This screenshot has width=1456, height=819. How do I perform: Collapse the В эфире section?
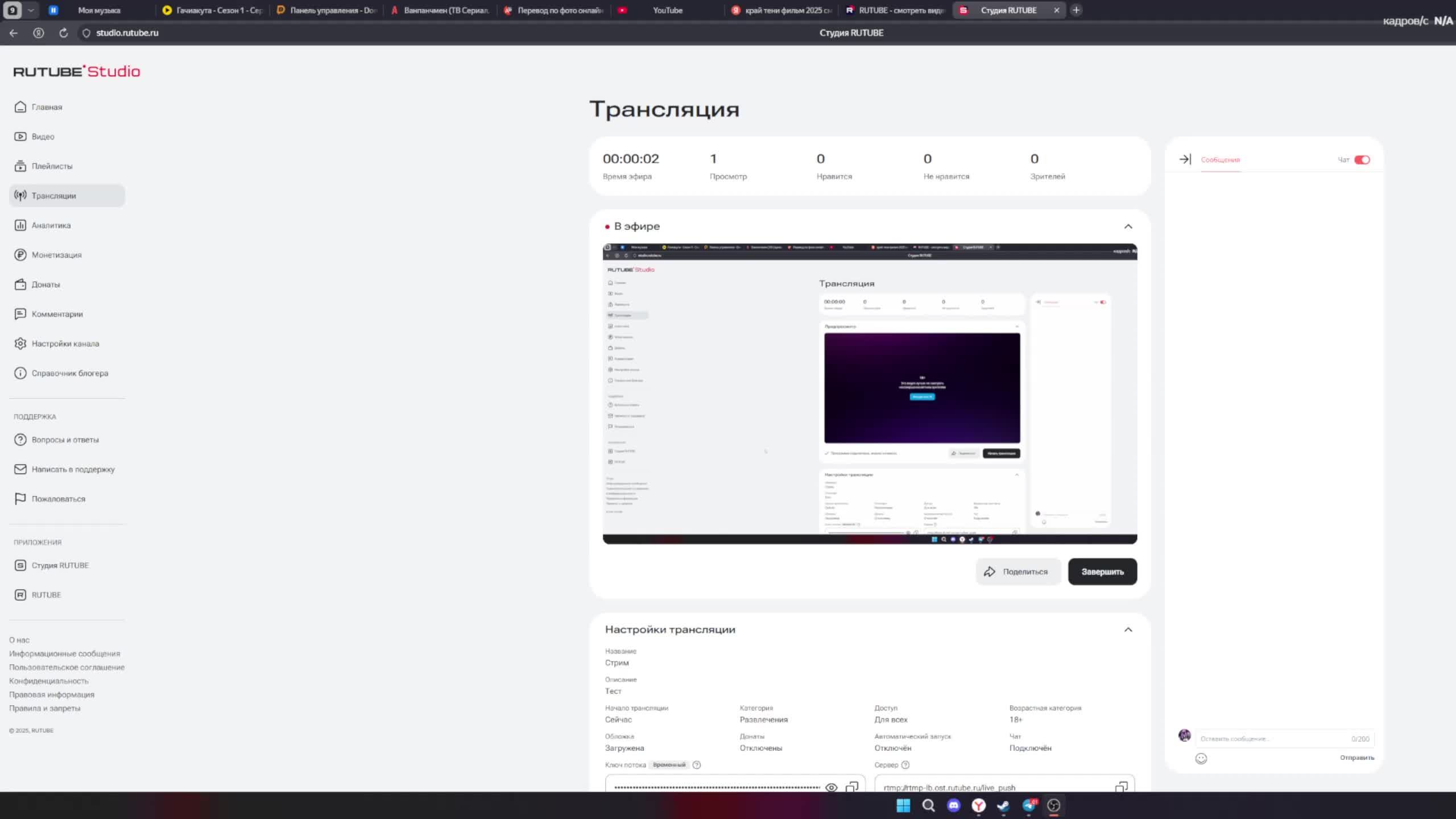[x=1128, y=226]
